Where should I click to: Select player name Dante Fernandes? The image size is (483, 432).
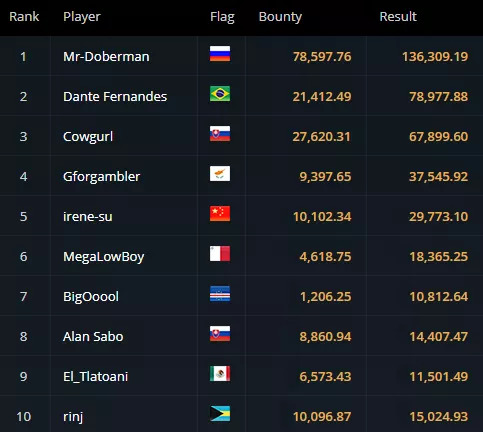tap(115, 97)
